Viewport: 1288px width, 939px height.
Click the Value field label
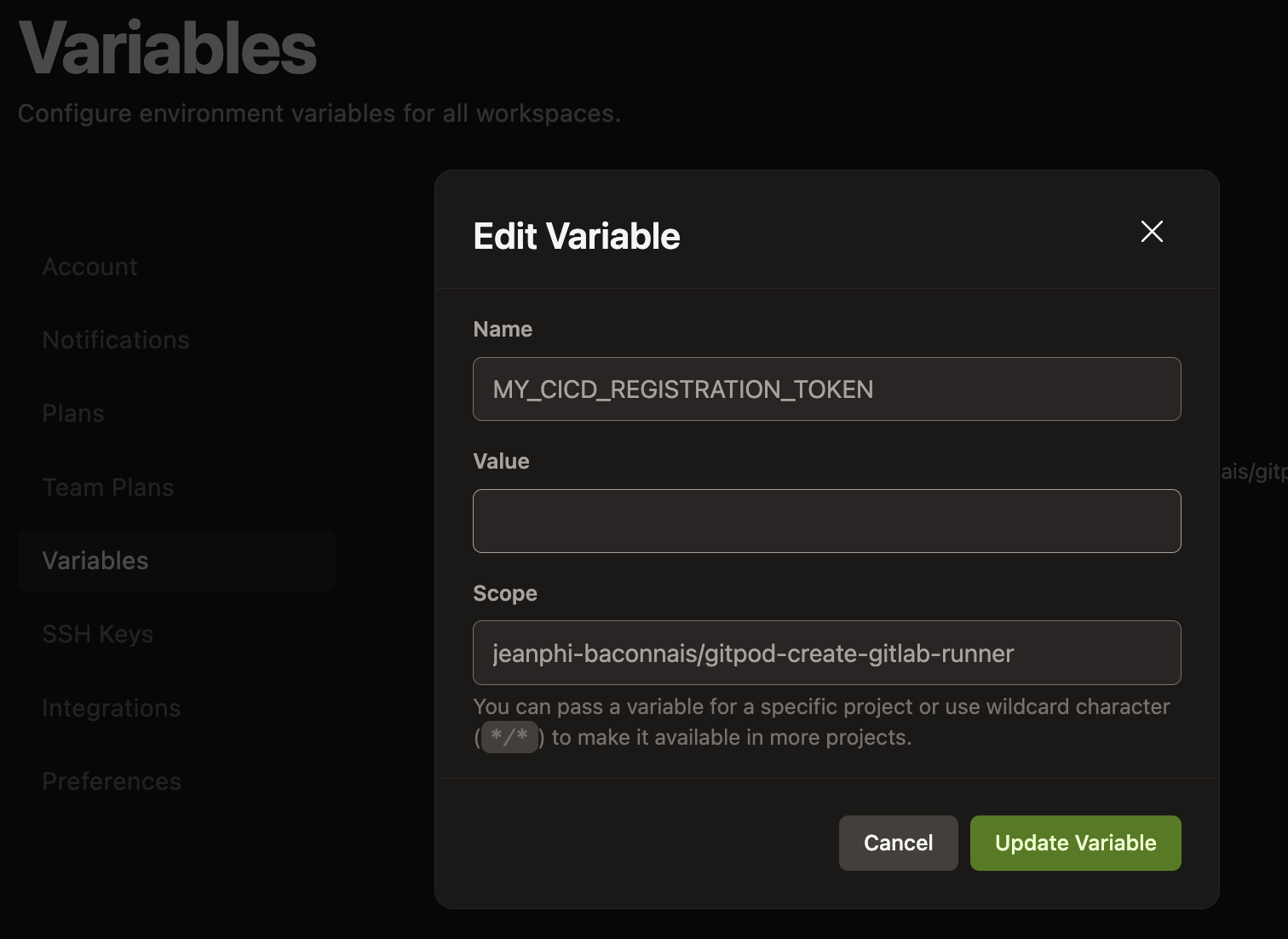(x=501, y=461)
